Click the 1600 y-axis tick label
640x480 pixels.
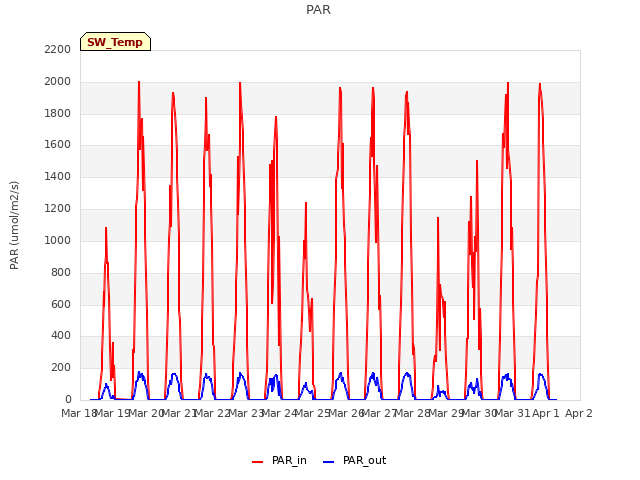pyautogui.click(x=58, y=144)
